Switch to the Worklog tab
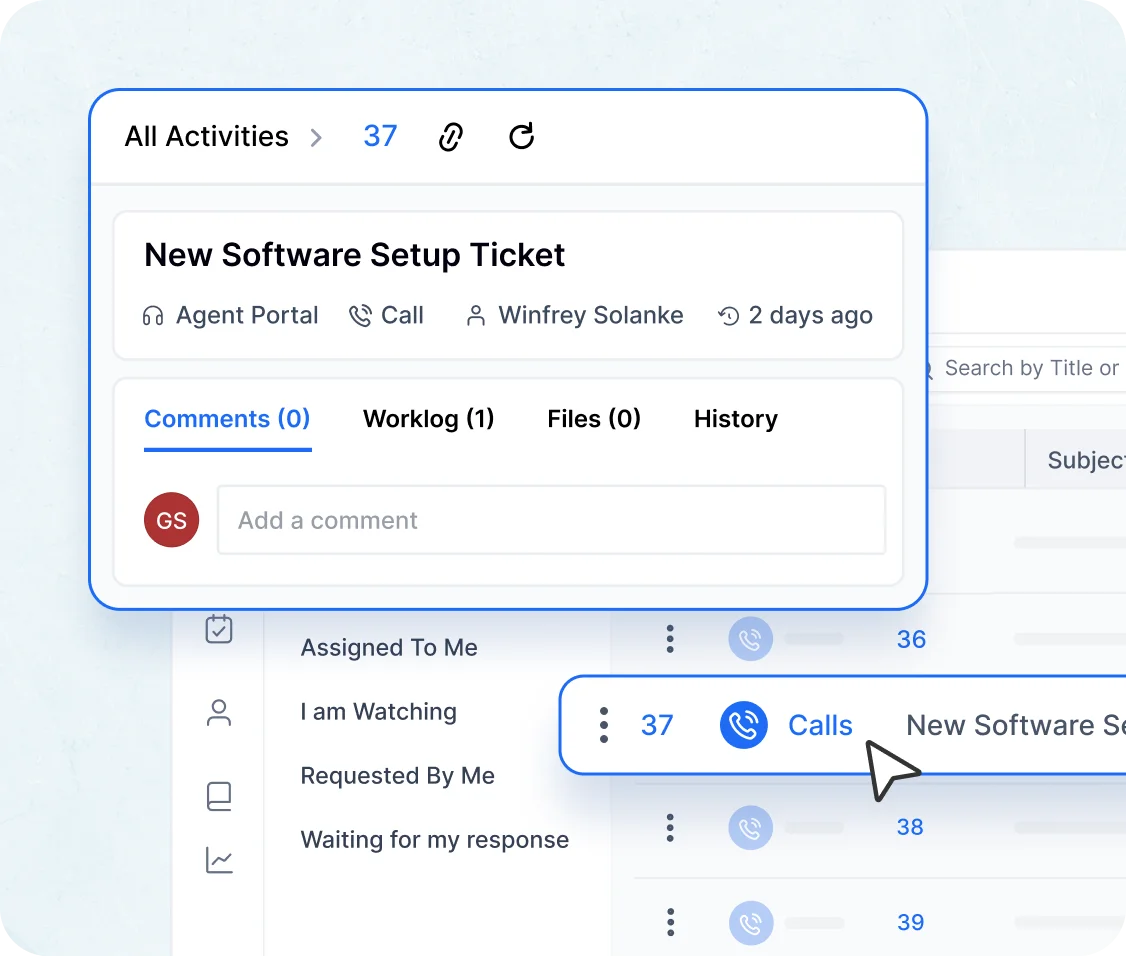 [x=428, y=419]
